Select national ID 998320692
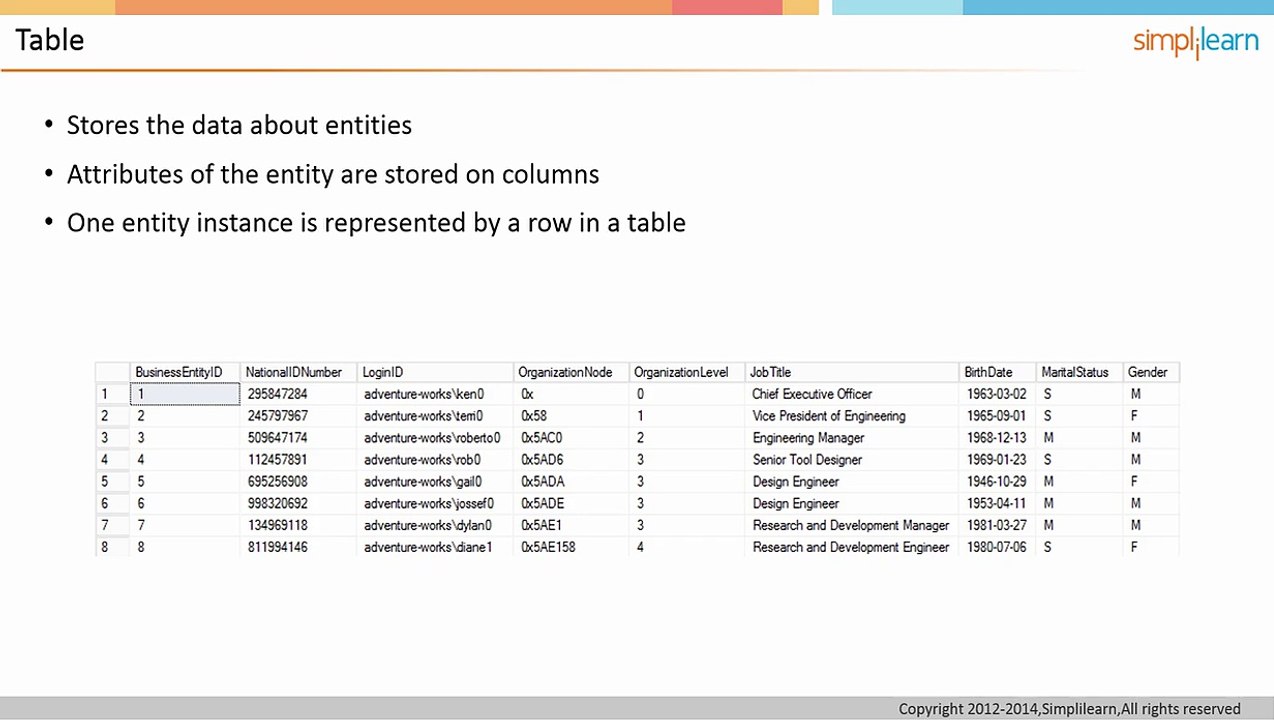The width and height of the screenshot is (1274, 720). pyautogui.click(x=278, y=504)
